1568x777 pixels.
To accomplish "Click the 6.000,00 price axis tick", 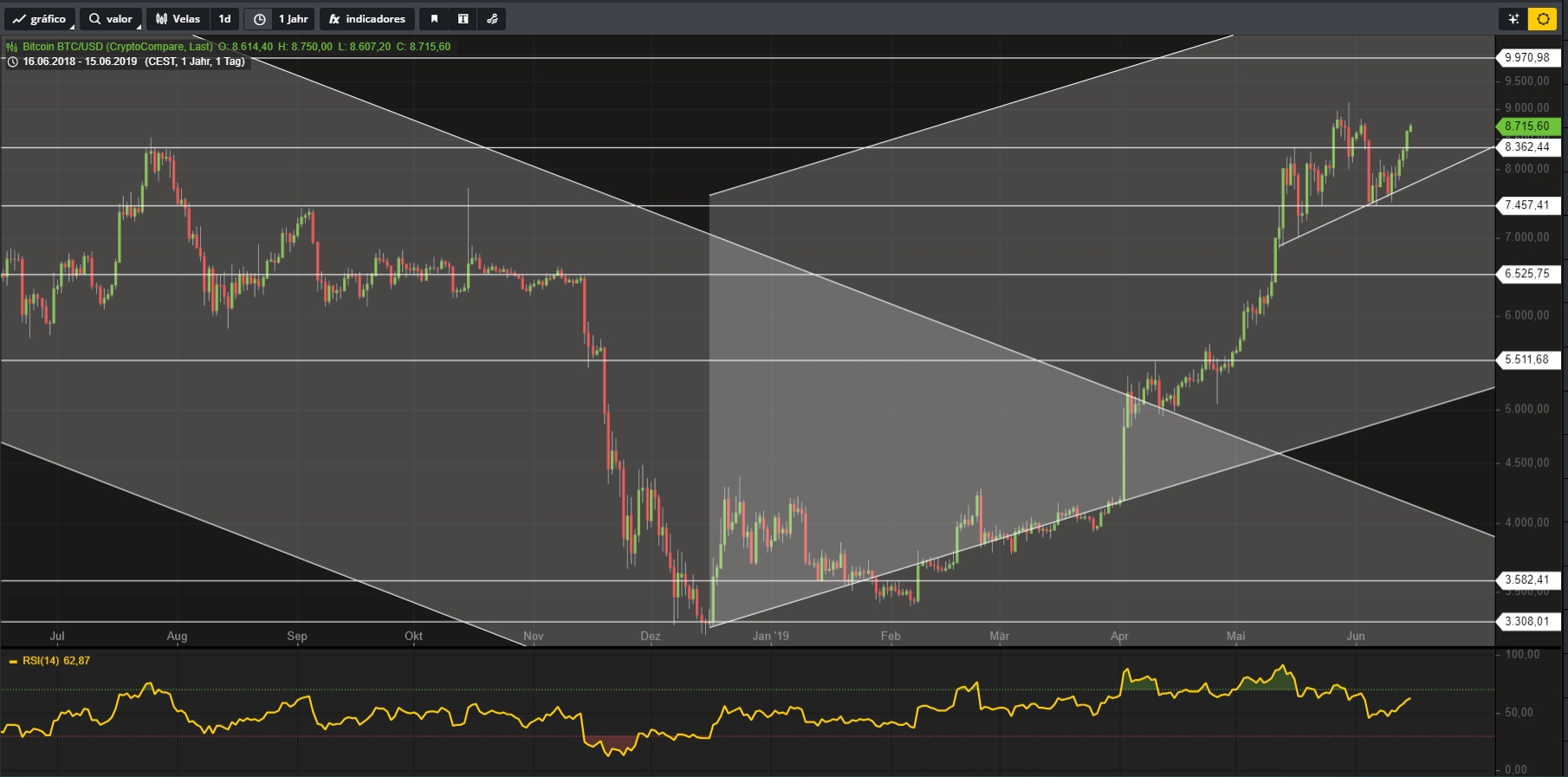I will pos(1527,315).
